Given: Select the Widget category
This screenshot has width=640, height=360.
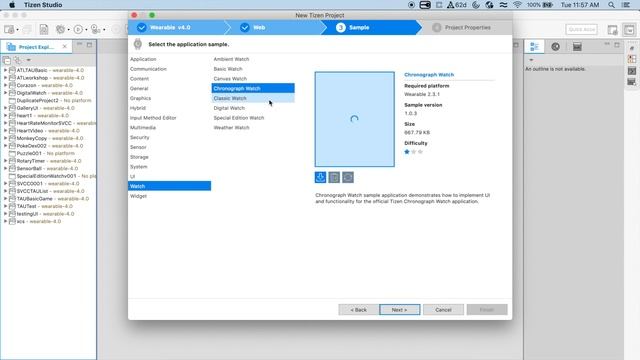Looking at the screenshot, I should coord(169,196).
